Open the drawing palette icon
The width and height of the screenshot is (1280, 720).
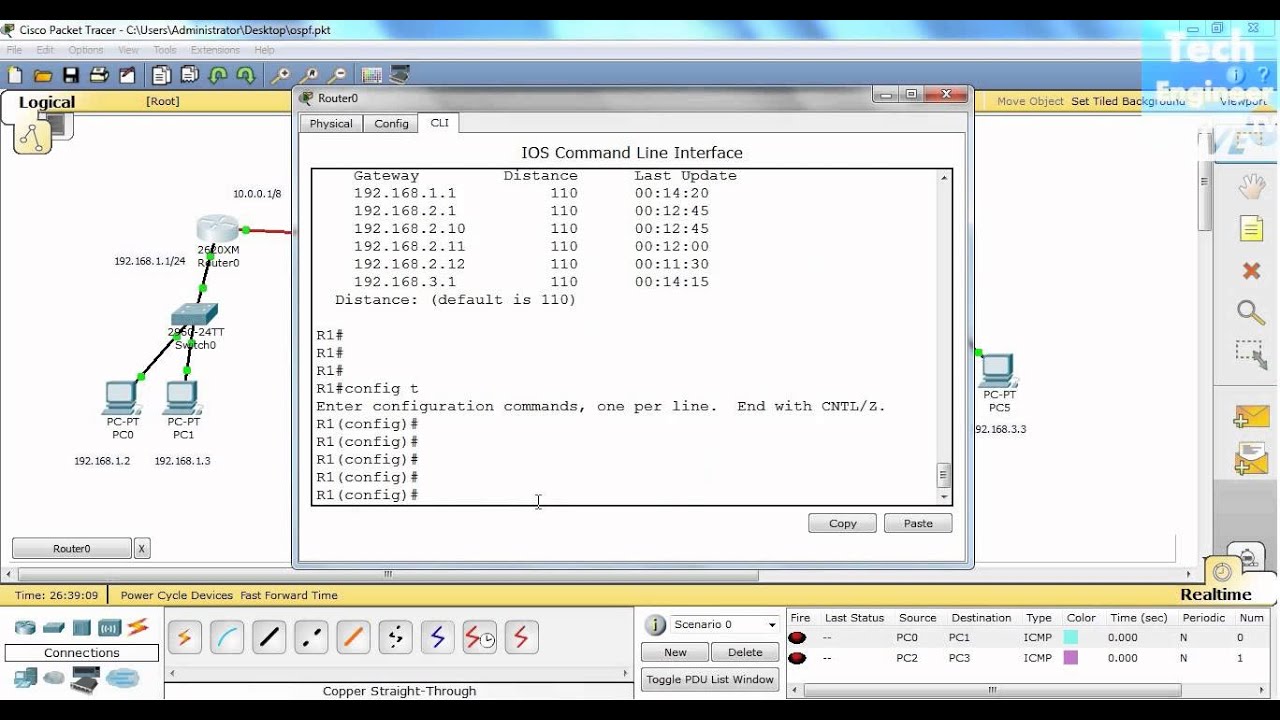[372, 75]
